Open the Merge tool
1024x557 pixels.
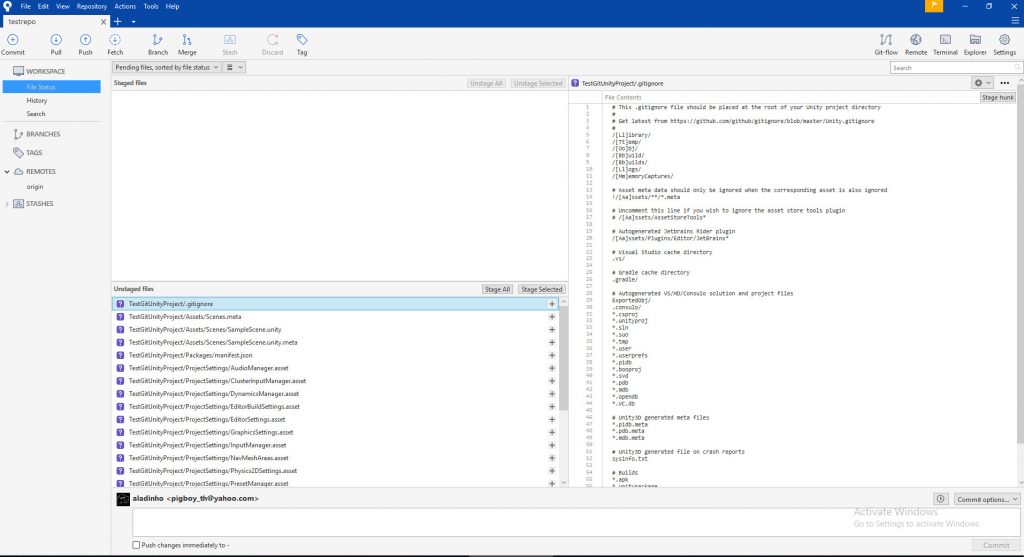pos(187,44)
